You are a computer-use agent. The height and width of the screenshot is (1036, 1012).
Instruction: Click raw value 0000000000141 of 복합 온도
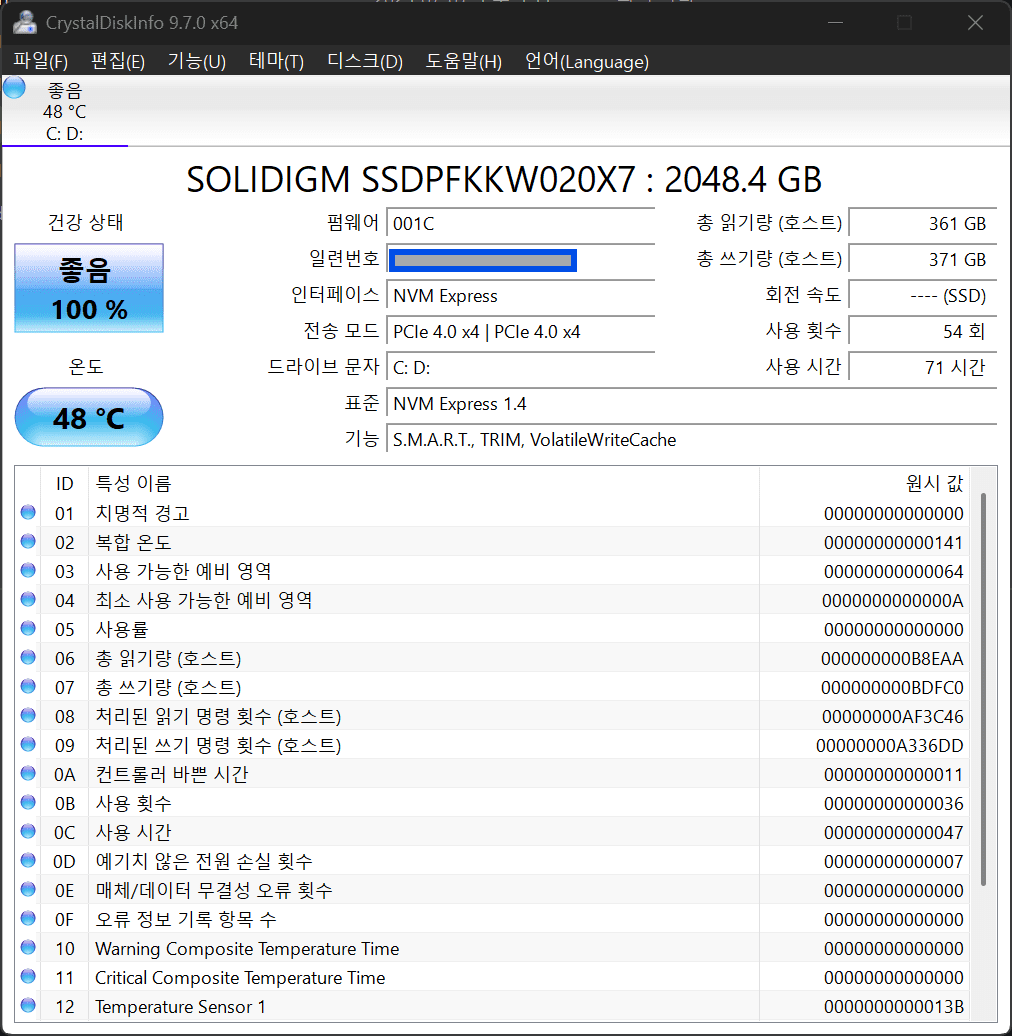pos(893,542)
